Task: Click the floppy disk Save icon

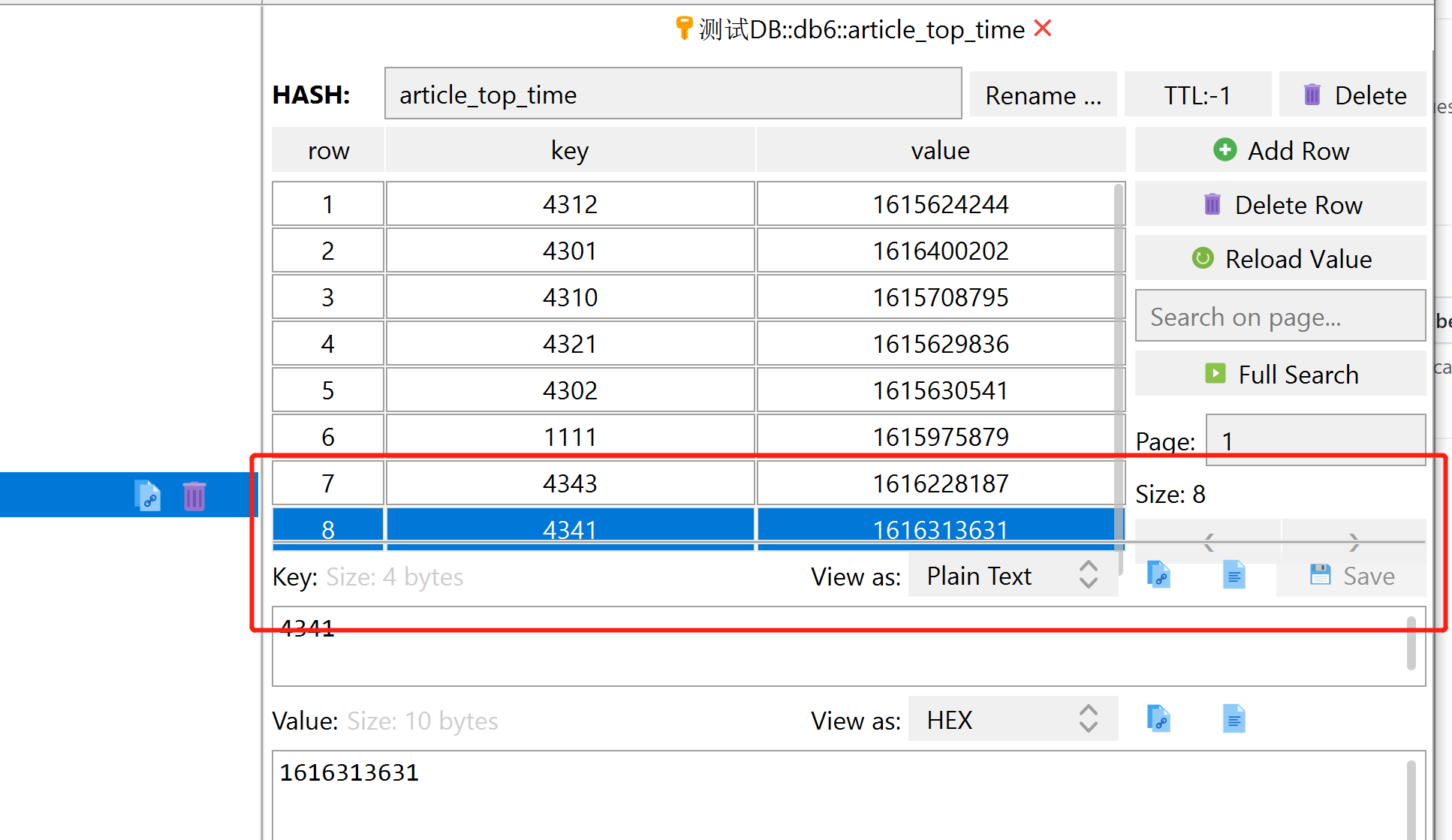Action: tap(1321, 574)
